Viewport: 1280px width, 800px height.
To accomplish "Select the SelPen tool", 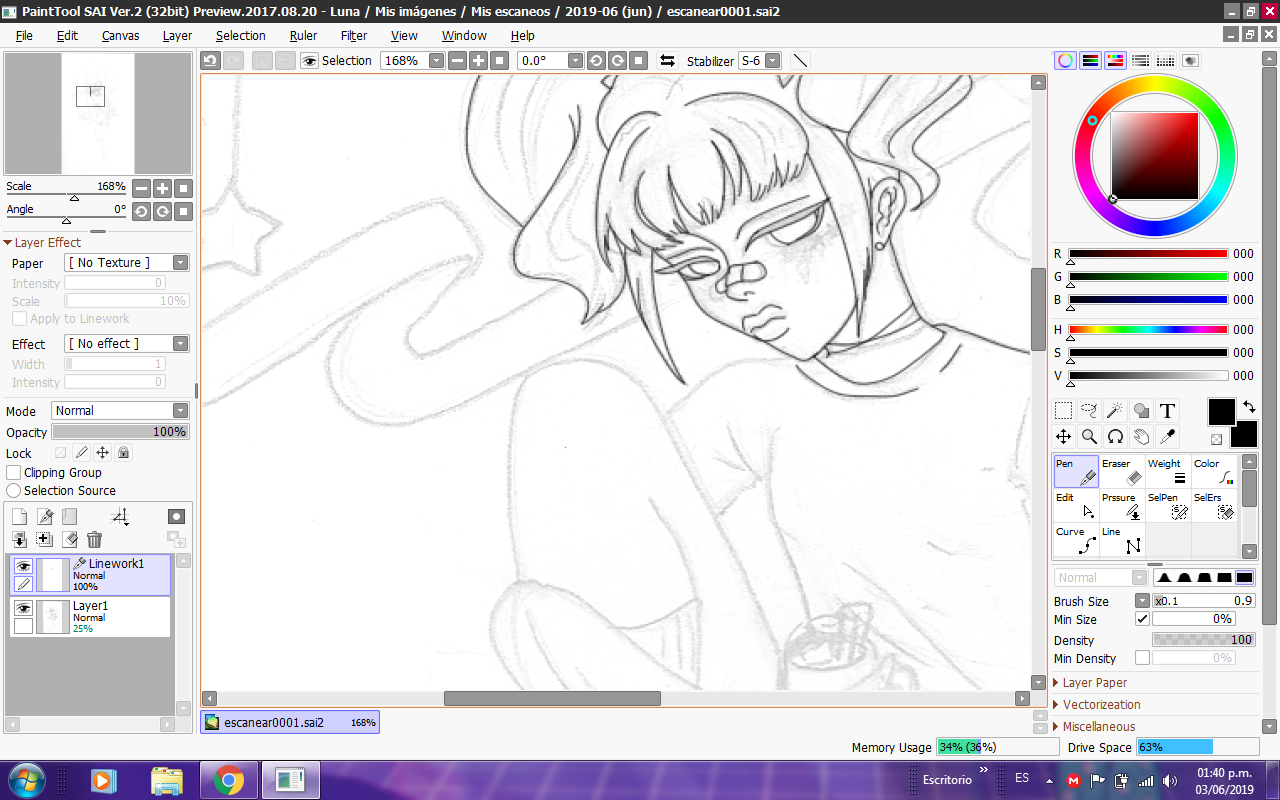I will pos(1168,506).
